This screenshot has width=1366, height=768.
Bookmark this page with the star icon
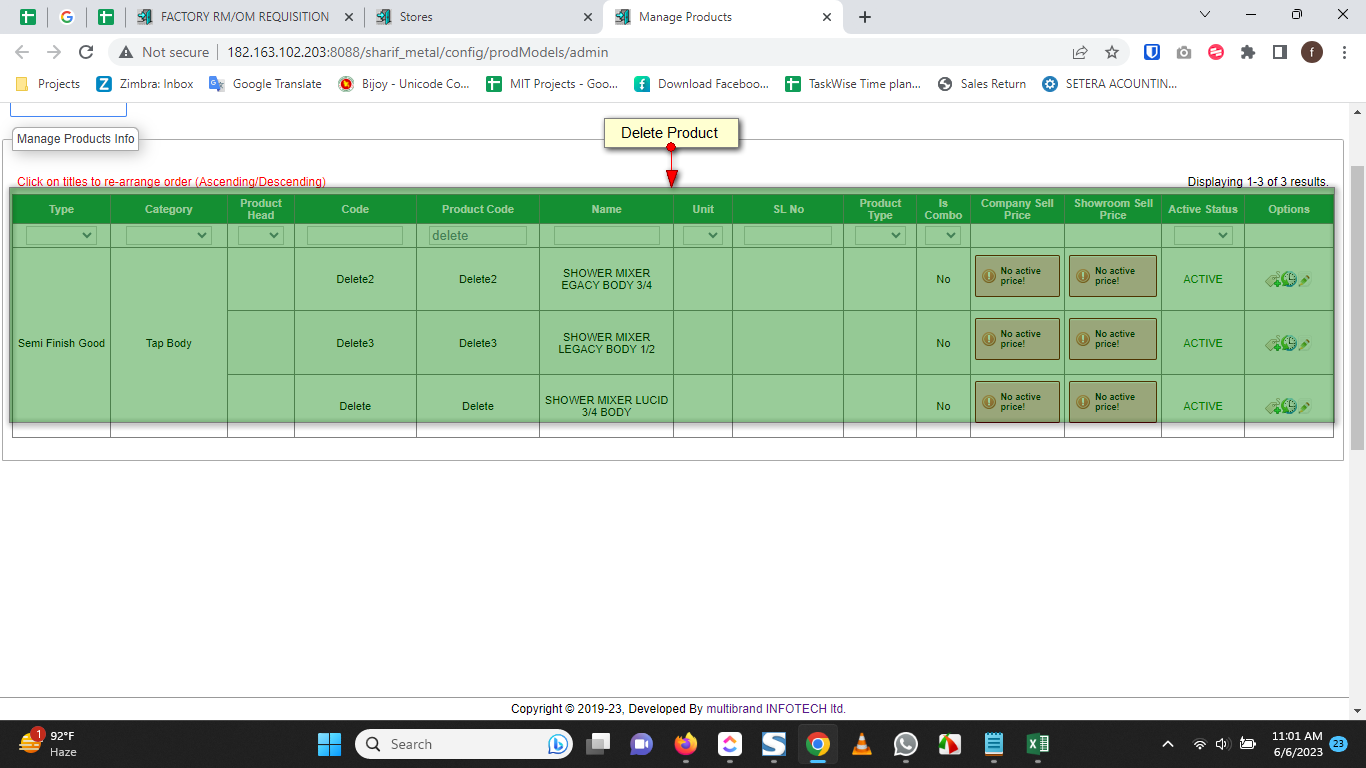(x=1112, y=52)
